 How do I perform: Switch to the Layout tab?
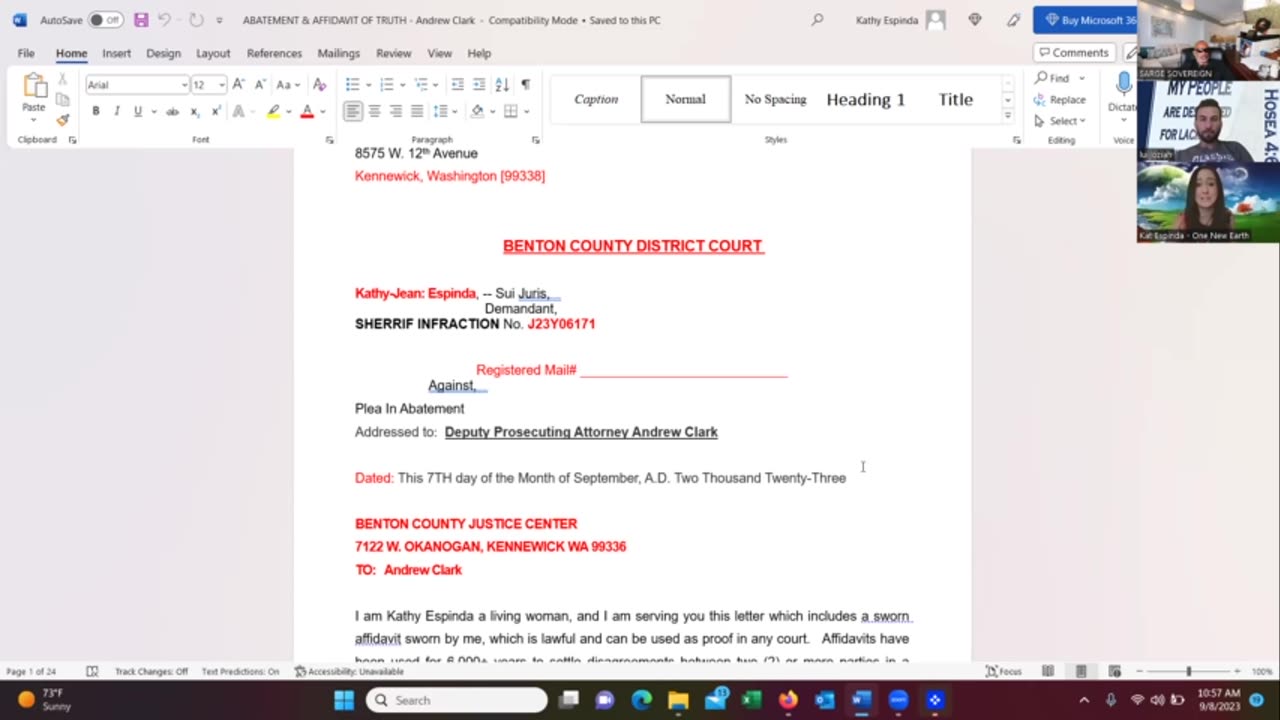[213, 53]
